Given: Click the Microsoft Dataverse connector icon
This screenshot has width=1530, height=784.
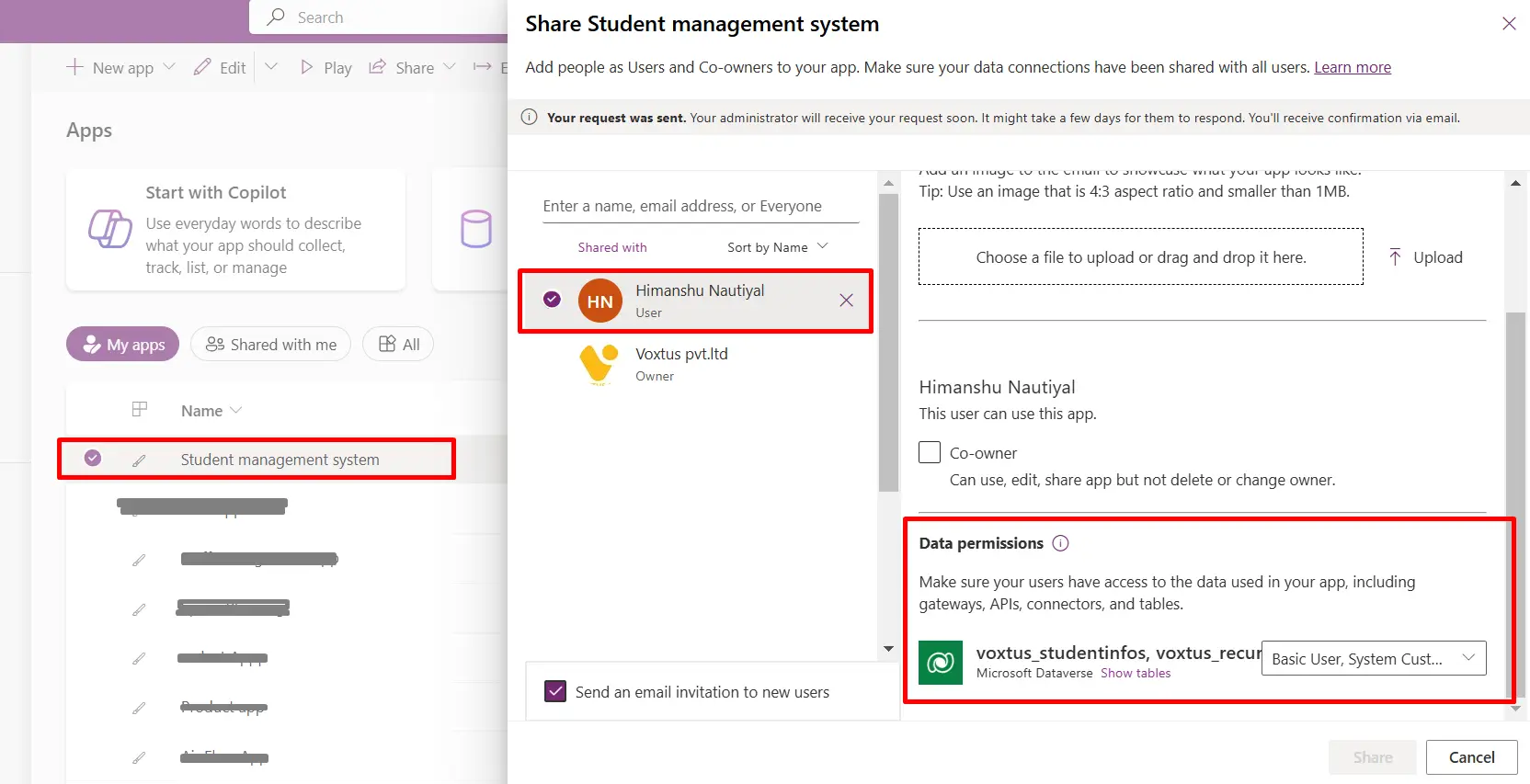Looking at the screenshot, I should 940,662.
